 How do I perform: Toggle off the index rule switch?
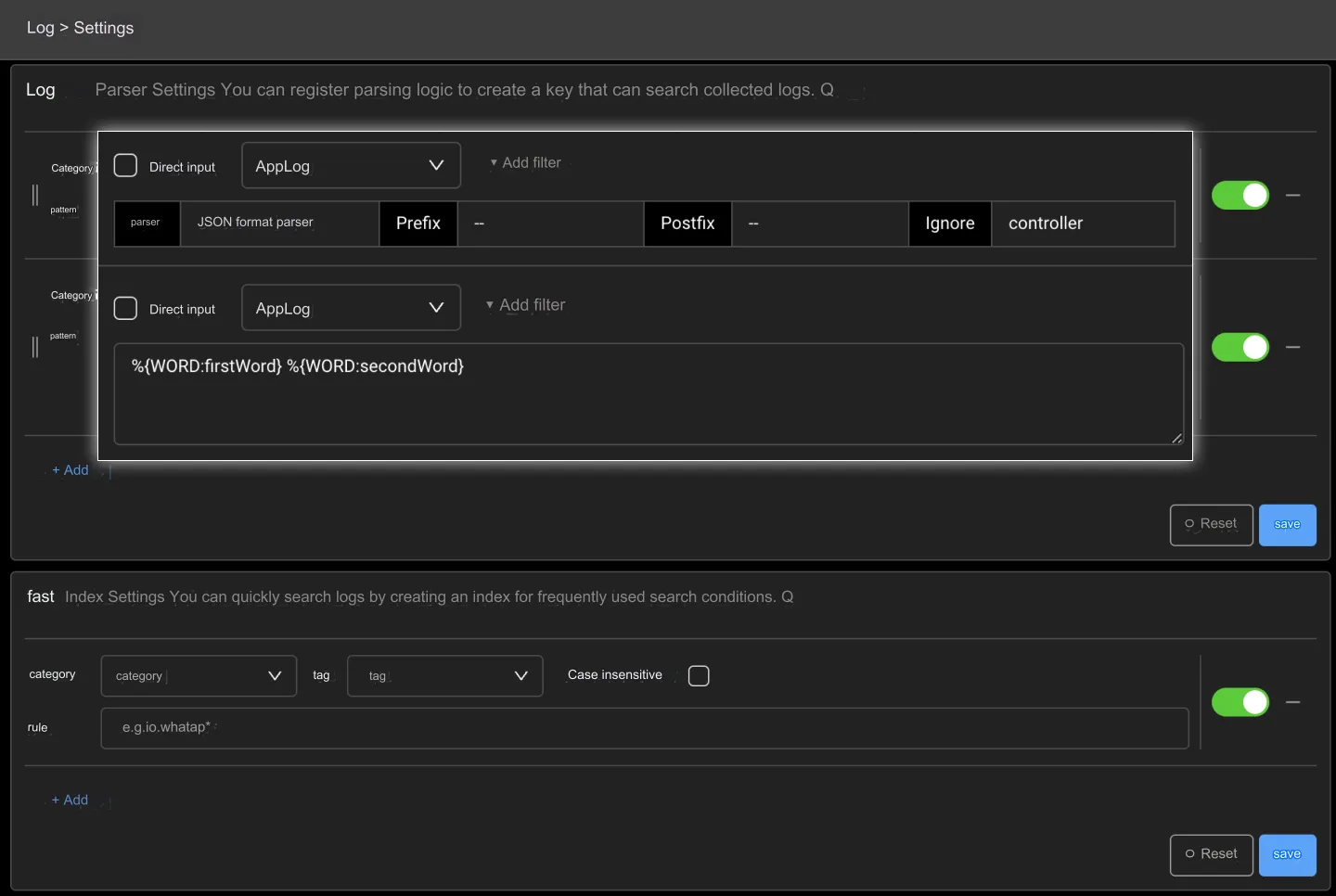click(x=1240, y=702)
